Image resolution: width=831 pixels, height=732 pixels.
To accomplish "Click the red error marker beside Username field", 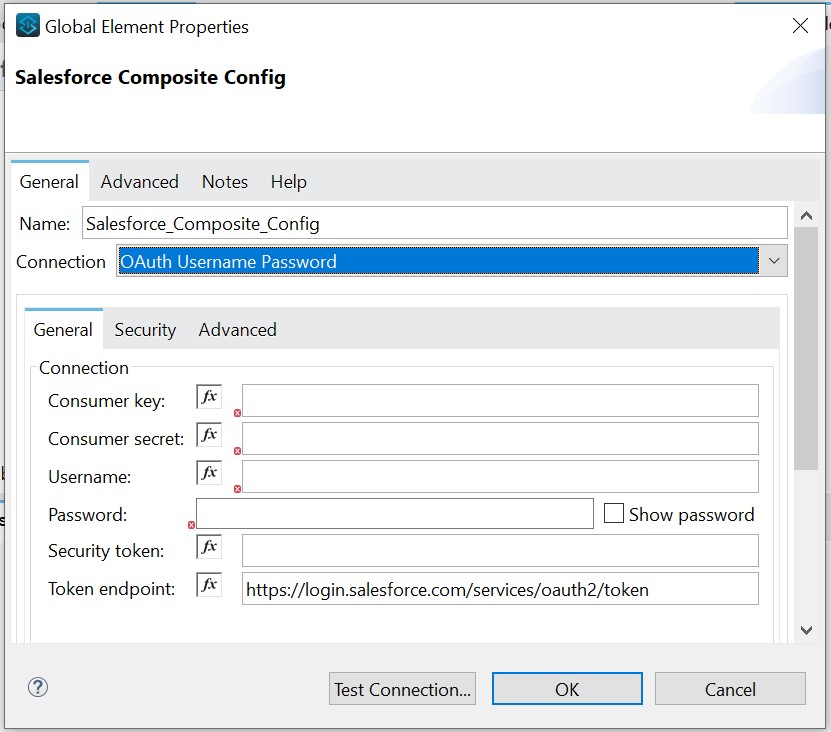I will [237, 489].
